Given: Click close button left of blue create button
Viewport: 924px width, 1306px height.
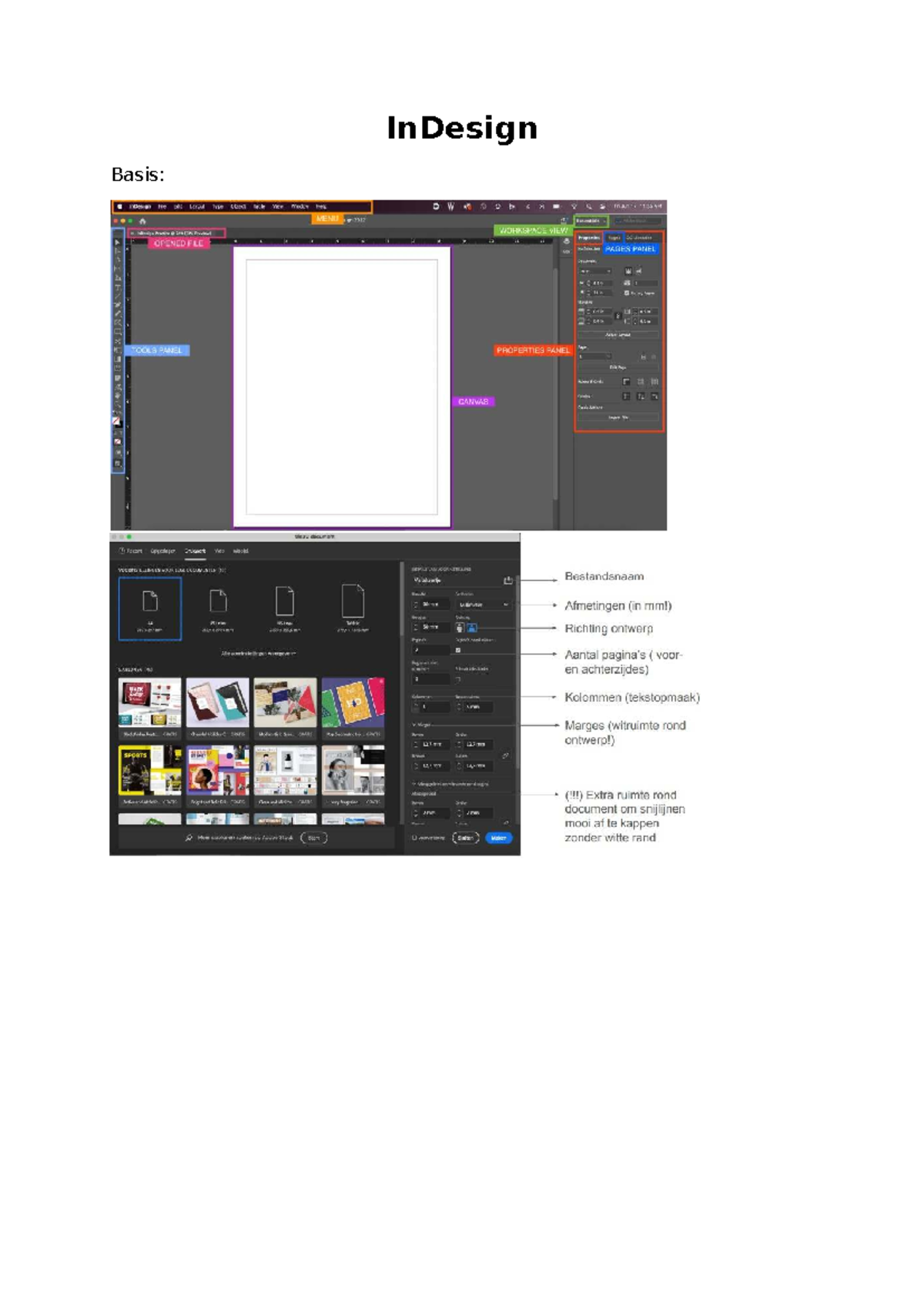Looking at the screenshot, I should coord(466,838).
